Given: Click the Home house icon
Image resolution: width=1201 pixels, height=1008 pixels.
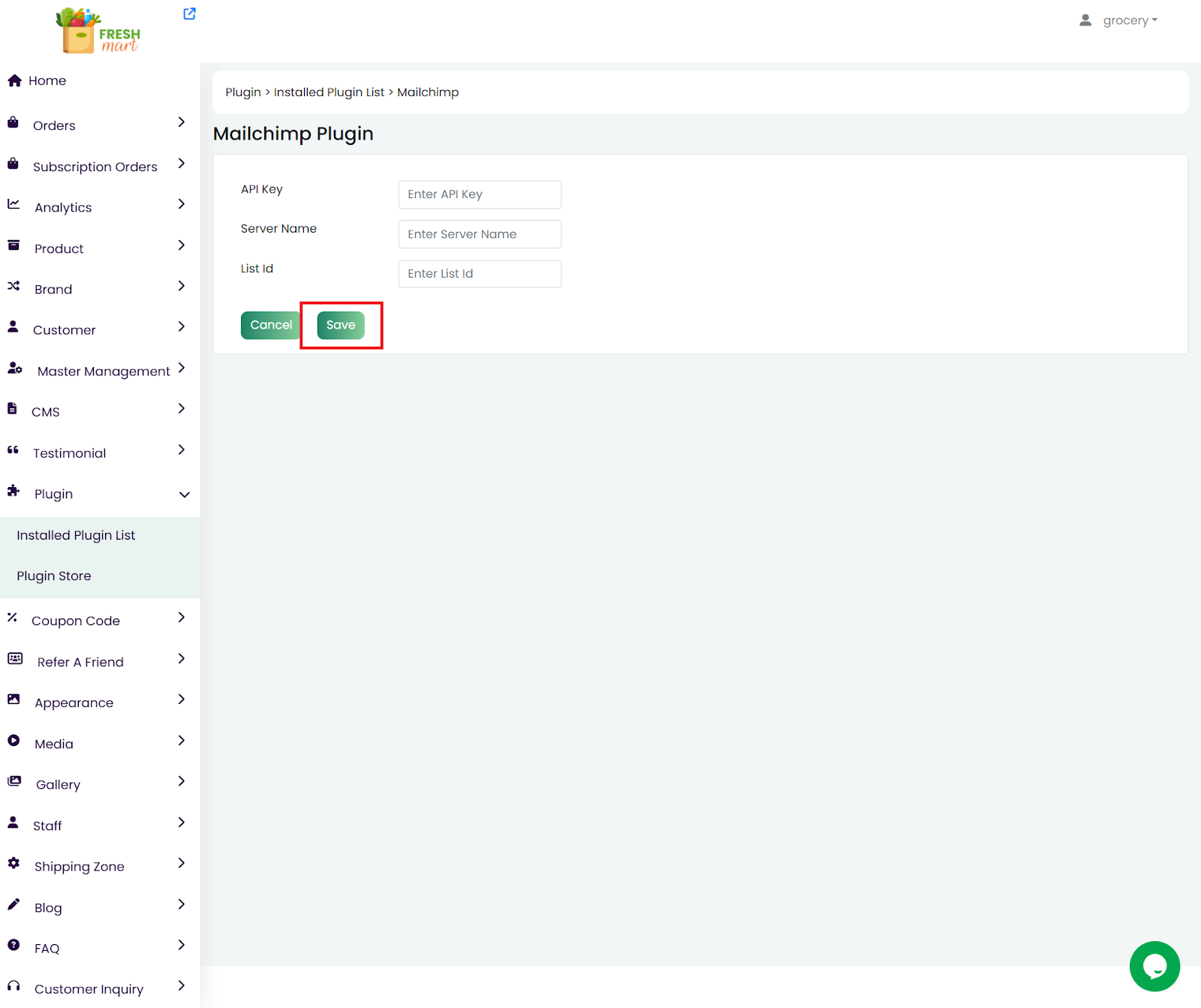Looking at the screenshot, I should pyautogui.click(x=14, y=80).
